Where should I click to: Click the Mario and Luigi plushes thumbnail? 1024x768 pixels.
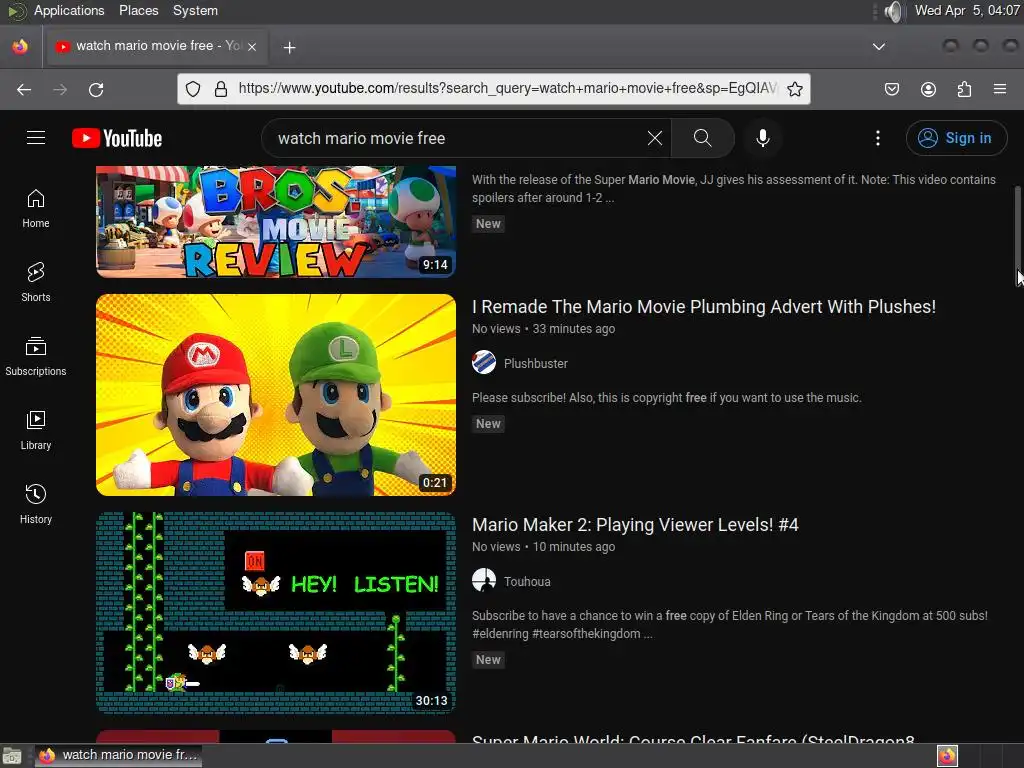pyautogui.click(x=276, y=395)
